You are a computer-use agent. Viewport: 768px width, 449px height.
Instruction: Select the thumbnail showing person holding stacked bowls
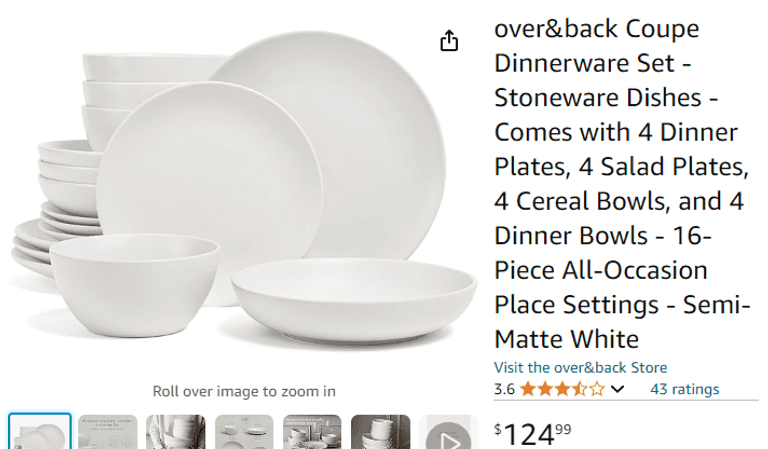coord(176,432)
